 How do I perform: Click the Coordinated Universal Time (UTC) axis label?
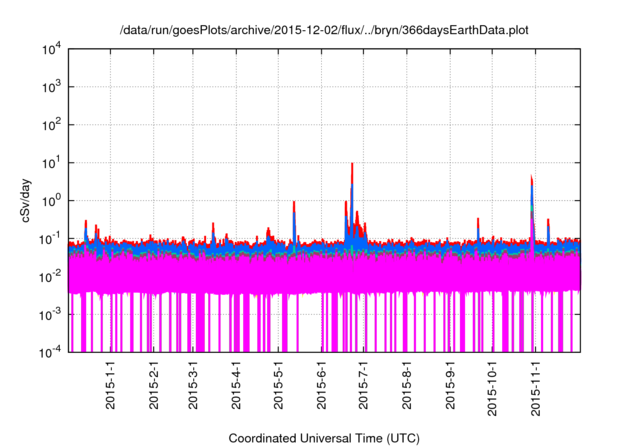[324, 438]
